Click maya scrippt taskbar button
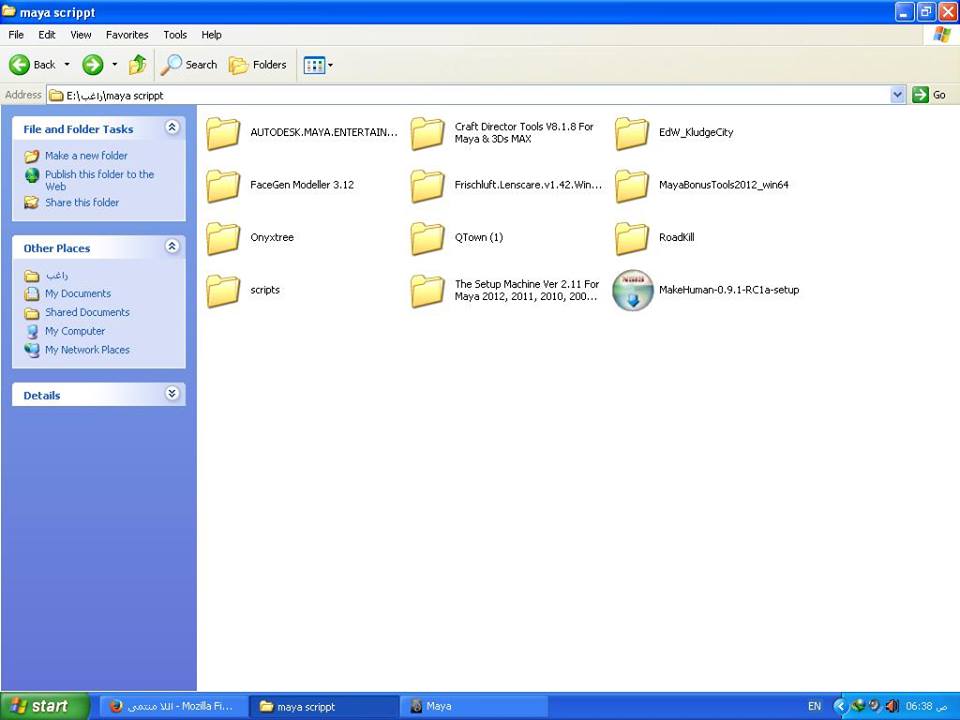 point(324,707)
